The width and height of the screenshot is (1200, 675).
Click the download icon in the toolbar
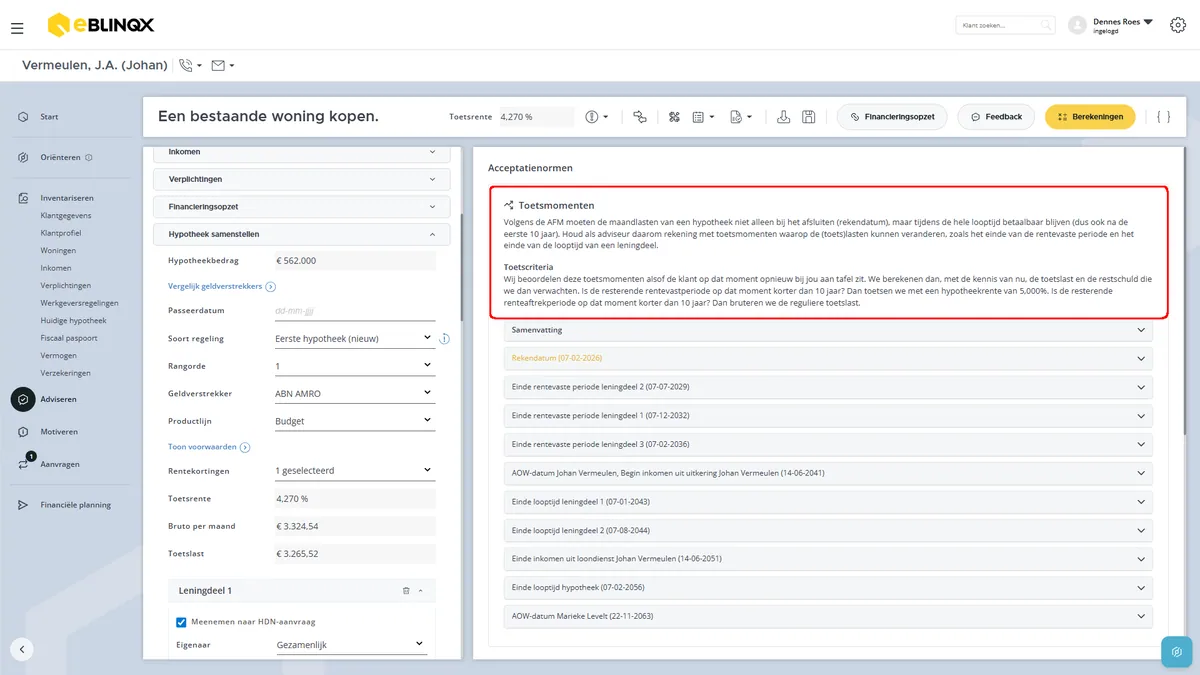tap(784, 117)
